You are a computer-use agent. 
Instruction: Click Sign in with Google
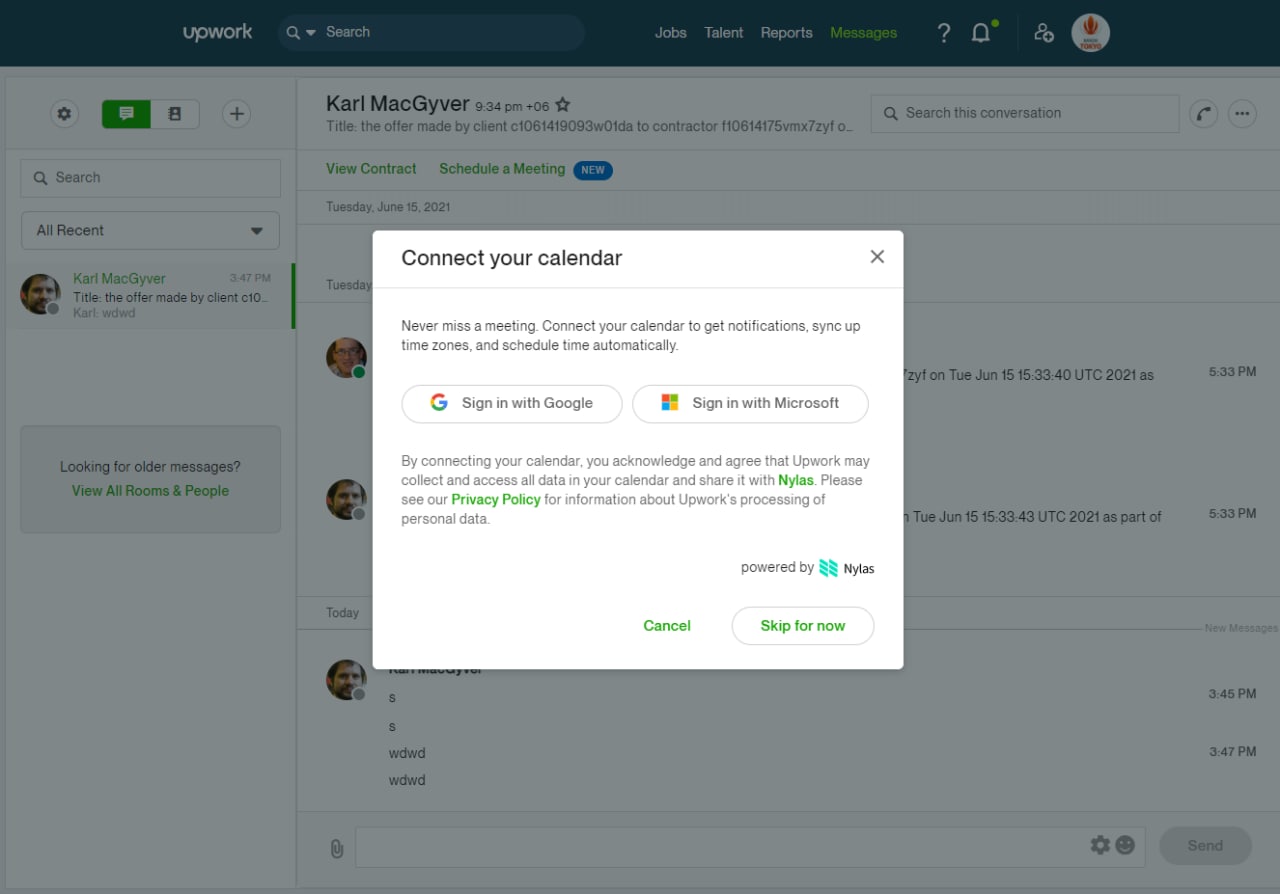[x=512, y=403]
